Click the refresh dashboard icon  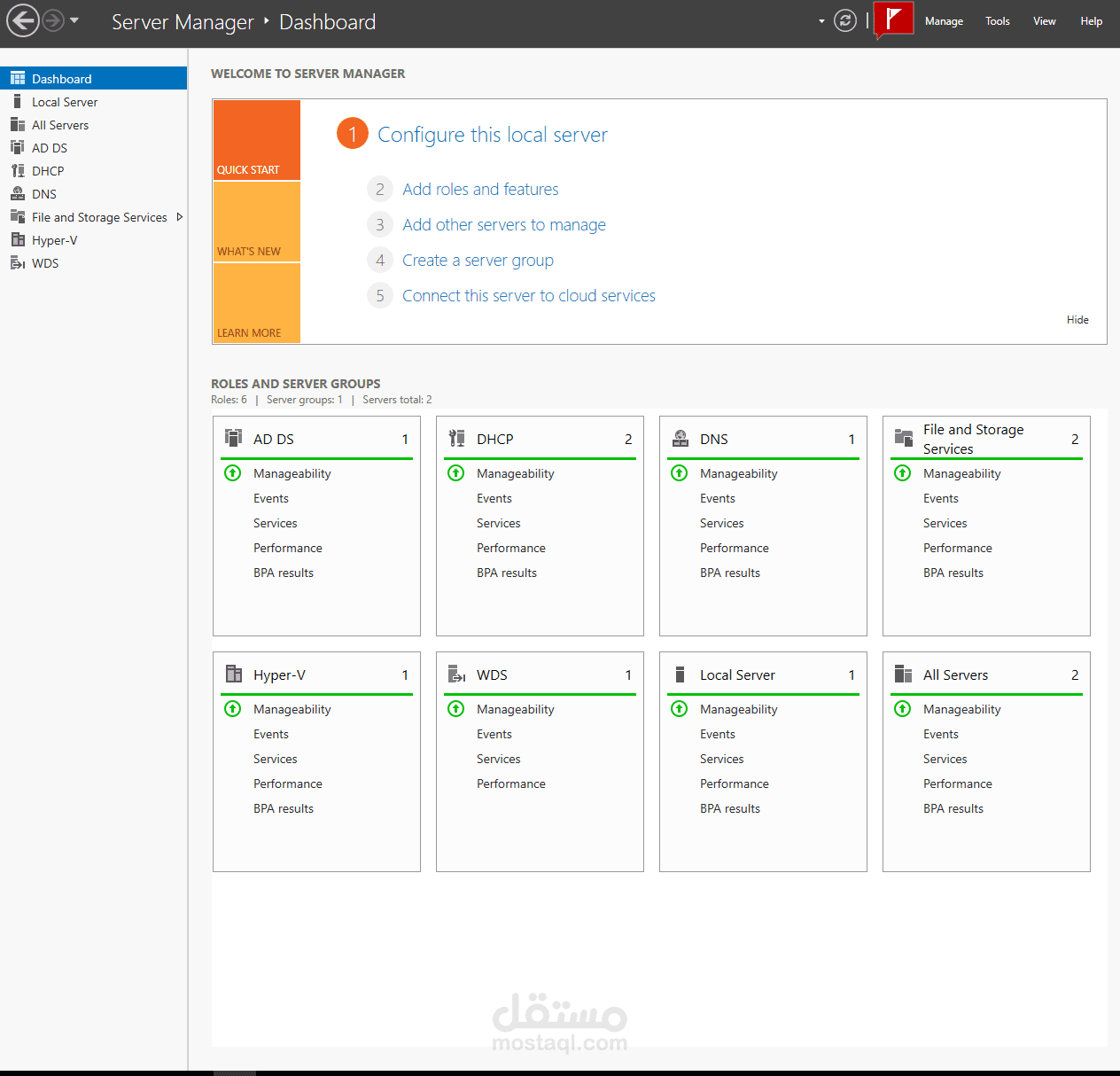click(x=845, y=20)
